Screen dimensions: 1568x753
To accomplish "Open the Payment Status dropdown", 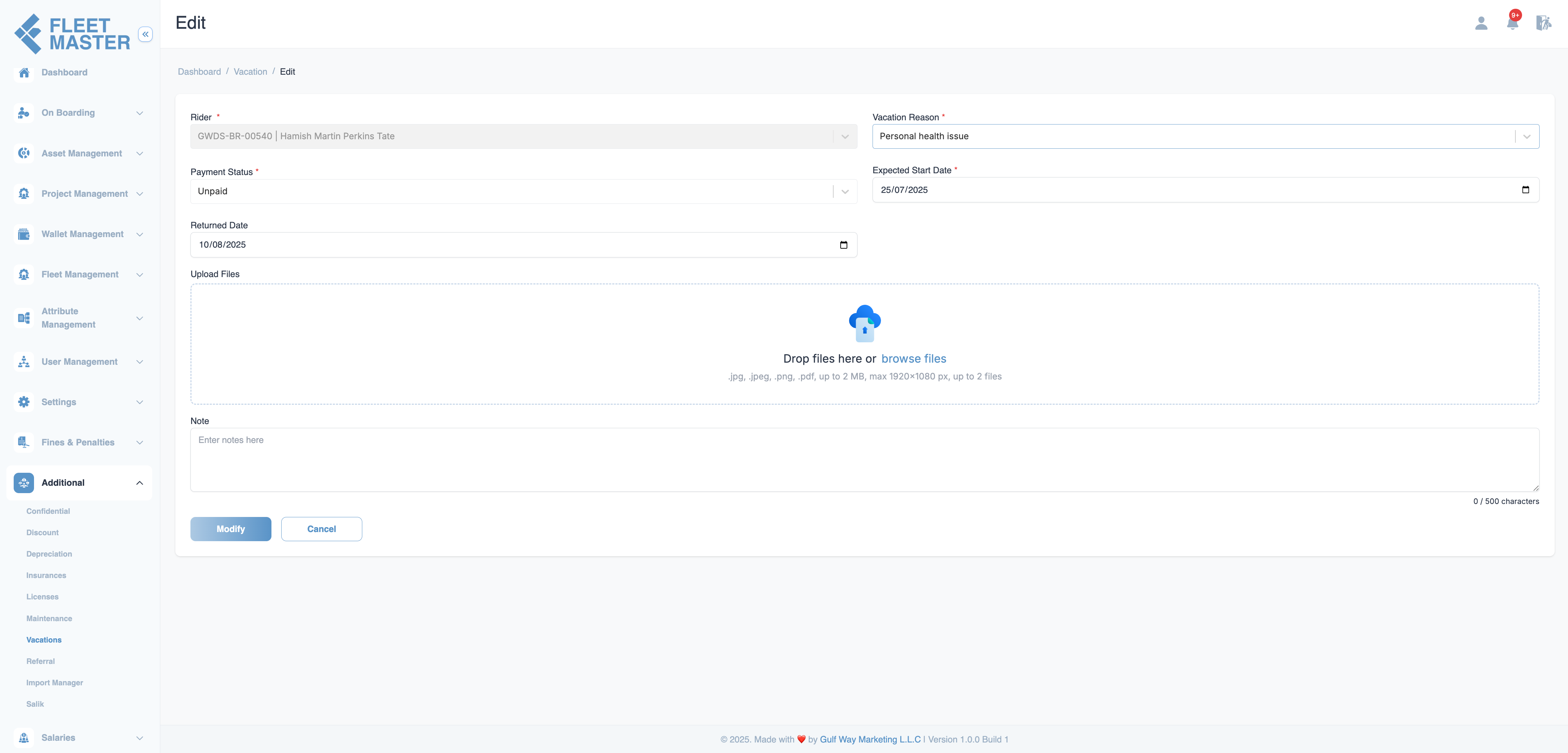I will click(844, 192).
